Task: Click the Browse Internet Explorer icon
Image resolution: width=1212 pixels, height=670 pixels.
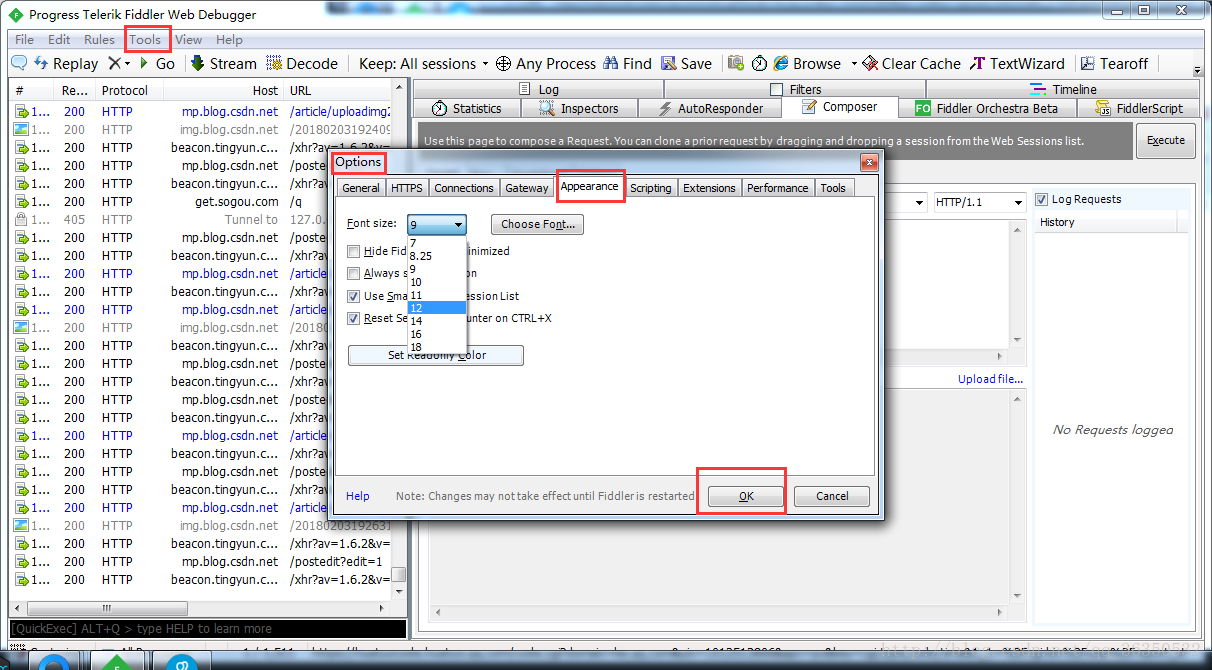Action: pyautogui.click(x=781, y=63)
